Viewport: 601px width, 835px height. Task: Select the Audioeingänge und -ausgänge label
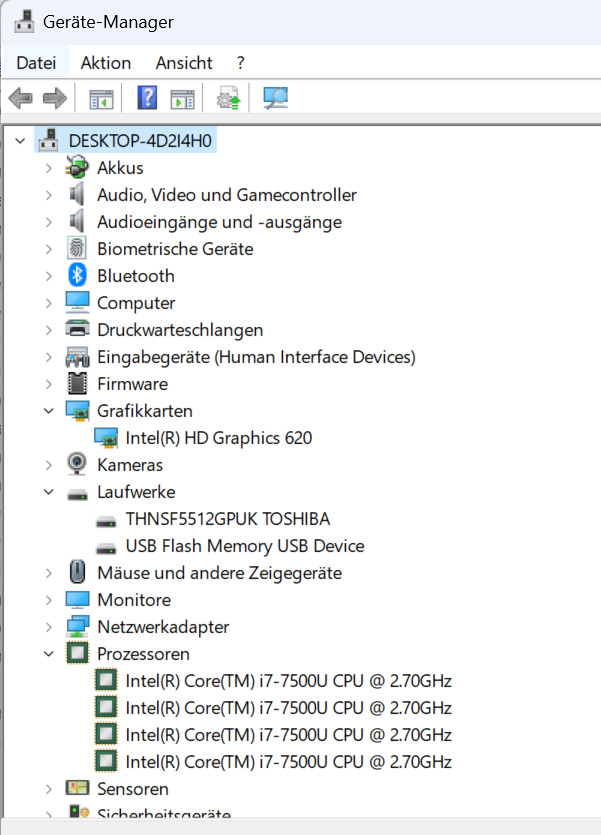pyautogui.click(x=219, y=222)
